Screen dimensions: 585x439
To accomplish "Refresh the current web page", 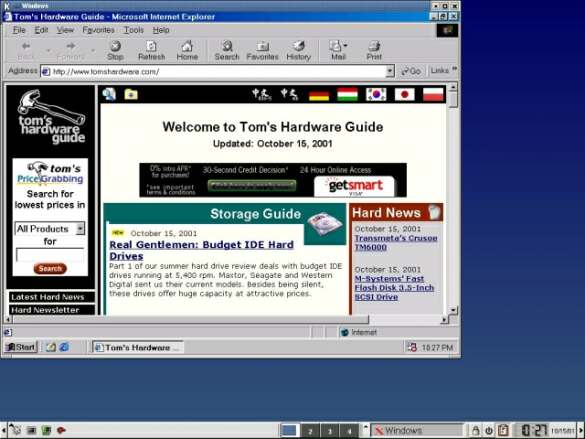I will [x=151, y=50].
